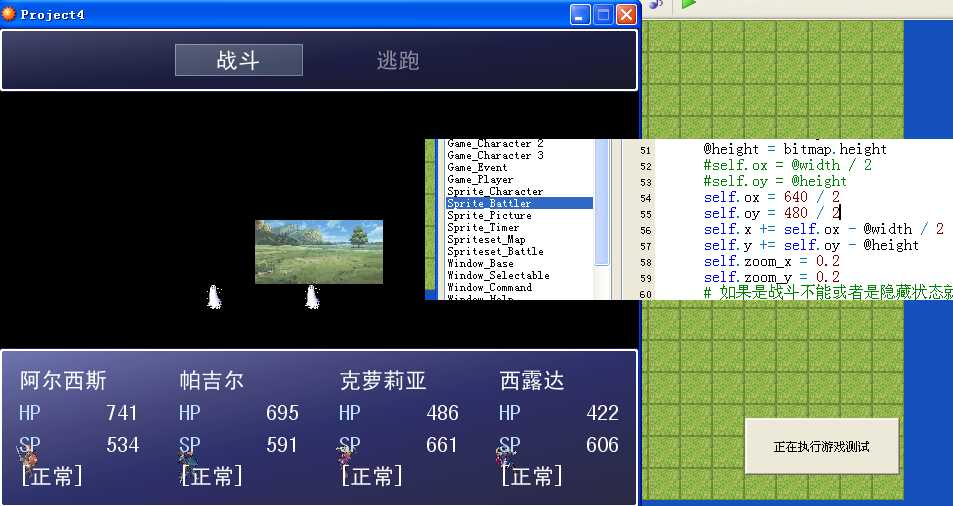Select Window_Command in script list
Screen dimensions: 953x506
point(489,288)
